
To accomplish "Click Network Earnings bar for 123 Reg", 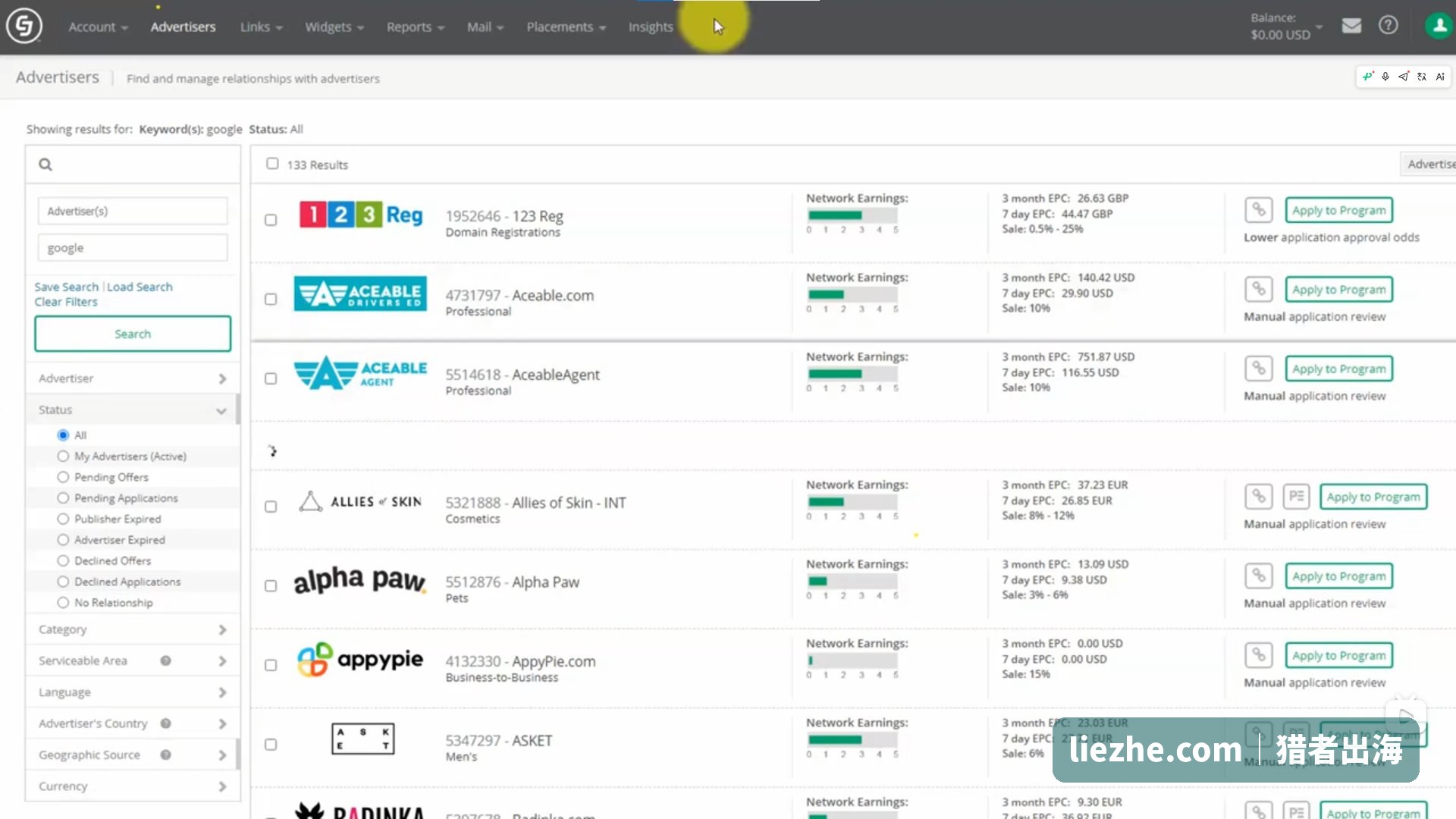I will 852,215.
